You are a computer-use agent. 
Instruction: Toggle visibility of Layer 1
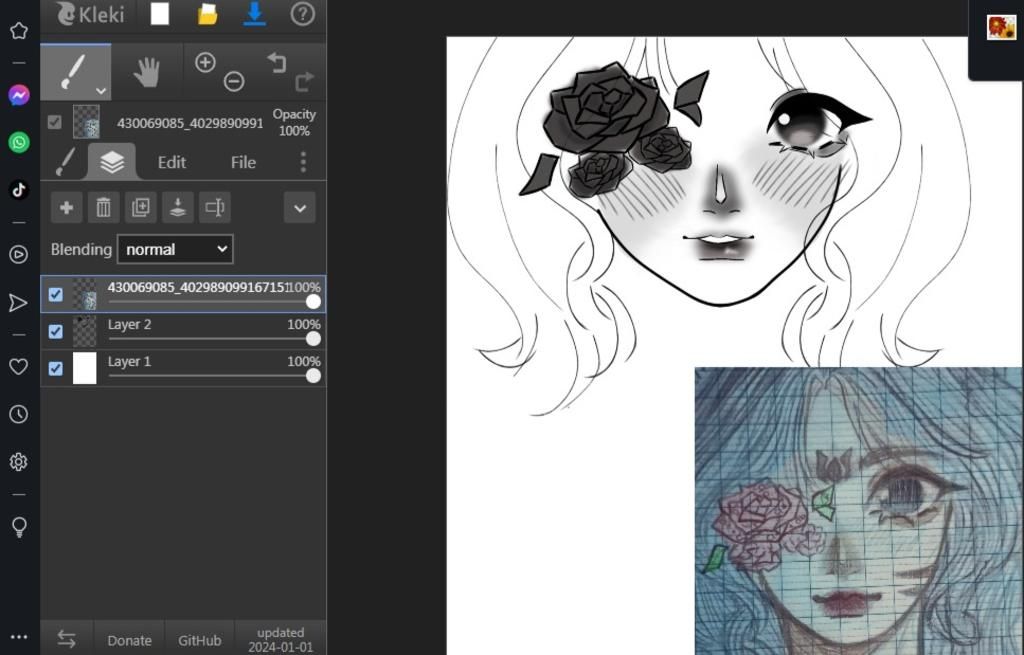(x=56, y=368)
